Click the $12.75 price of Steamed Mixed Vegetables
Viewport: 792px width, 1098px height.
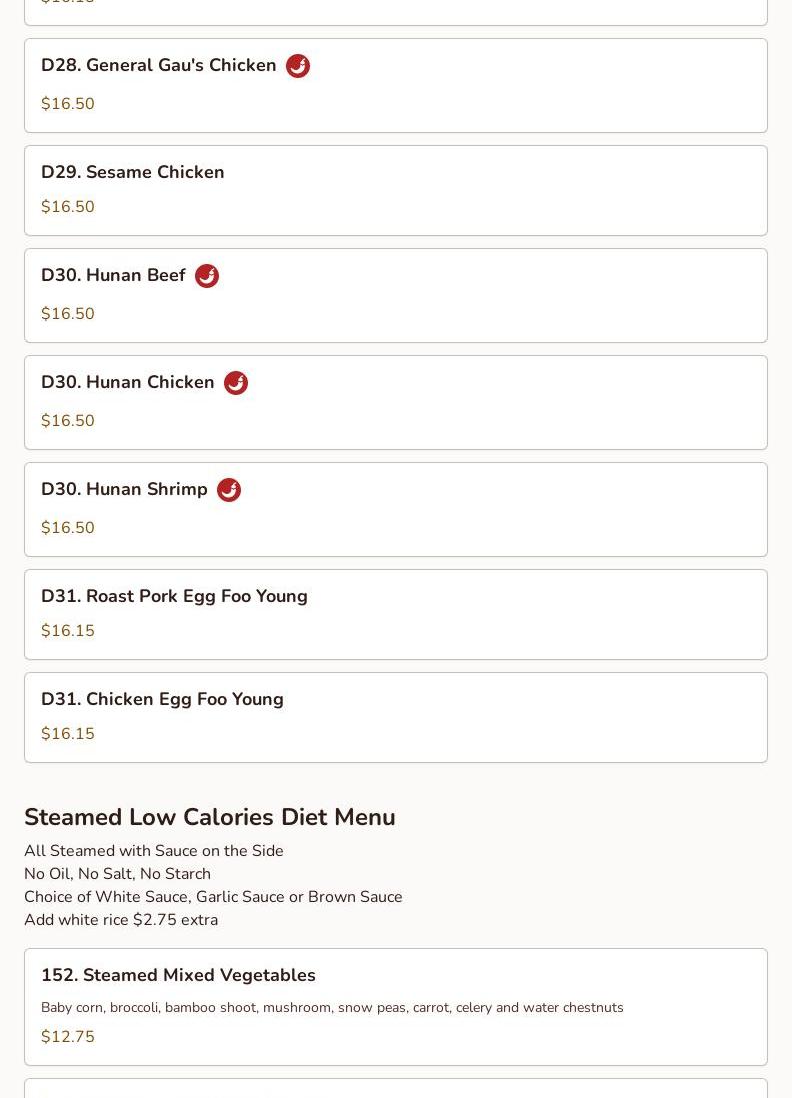click(68, 1036)
